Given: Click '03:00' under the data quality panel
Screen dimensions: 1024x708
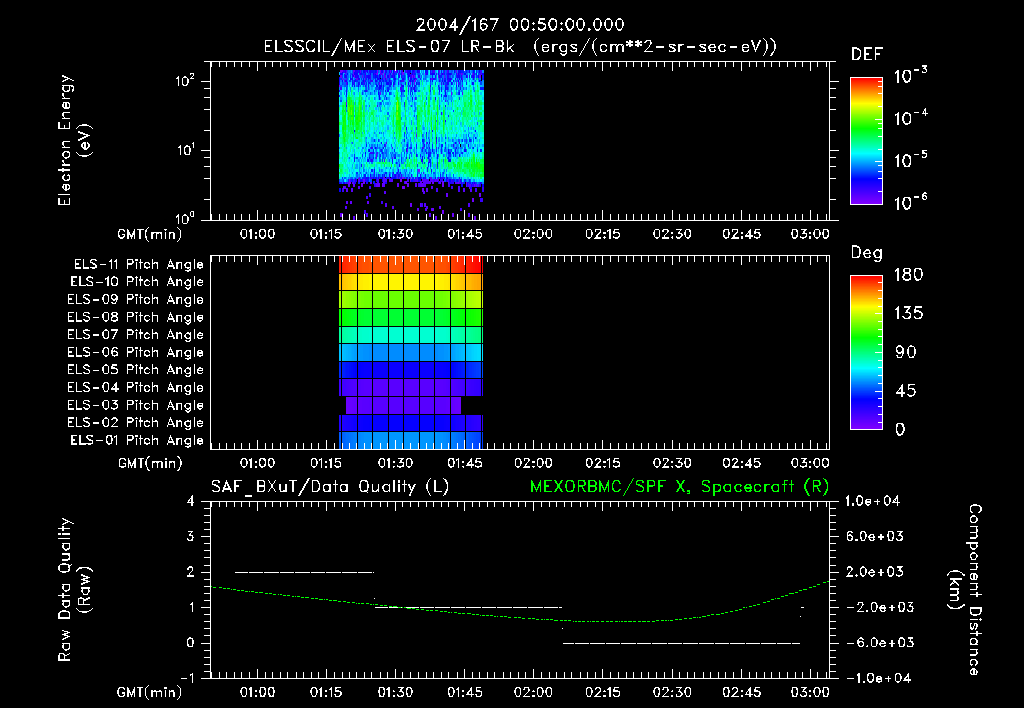Looking at the screenshot, I should (810, 692).
